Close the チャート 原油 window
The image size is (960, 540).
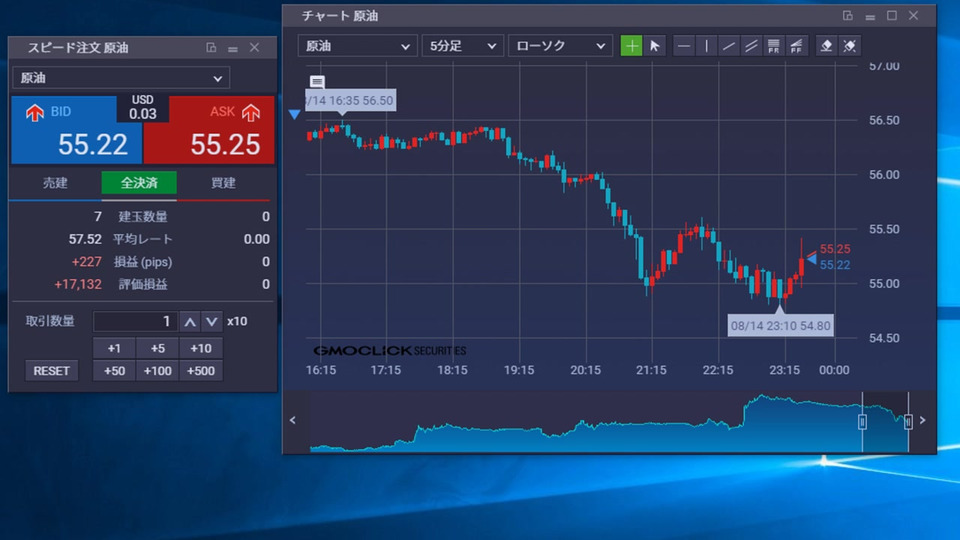coord(913,16)
